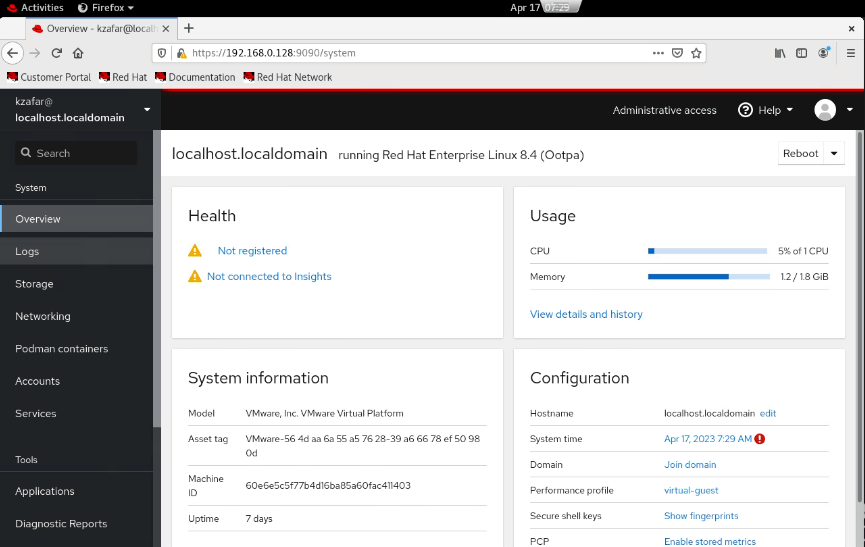This screenshot has height=547, width=865.
Task: Open Diagnostic Reports in the sidebar
Action: click(76, 524)
